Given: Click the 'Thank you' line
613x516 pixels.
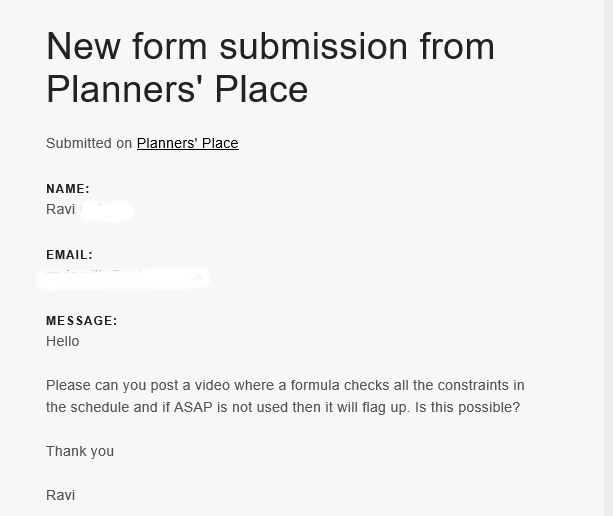Looking at the screenshot, I should 80,452.
